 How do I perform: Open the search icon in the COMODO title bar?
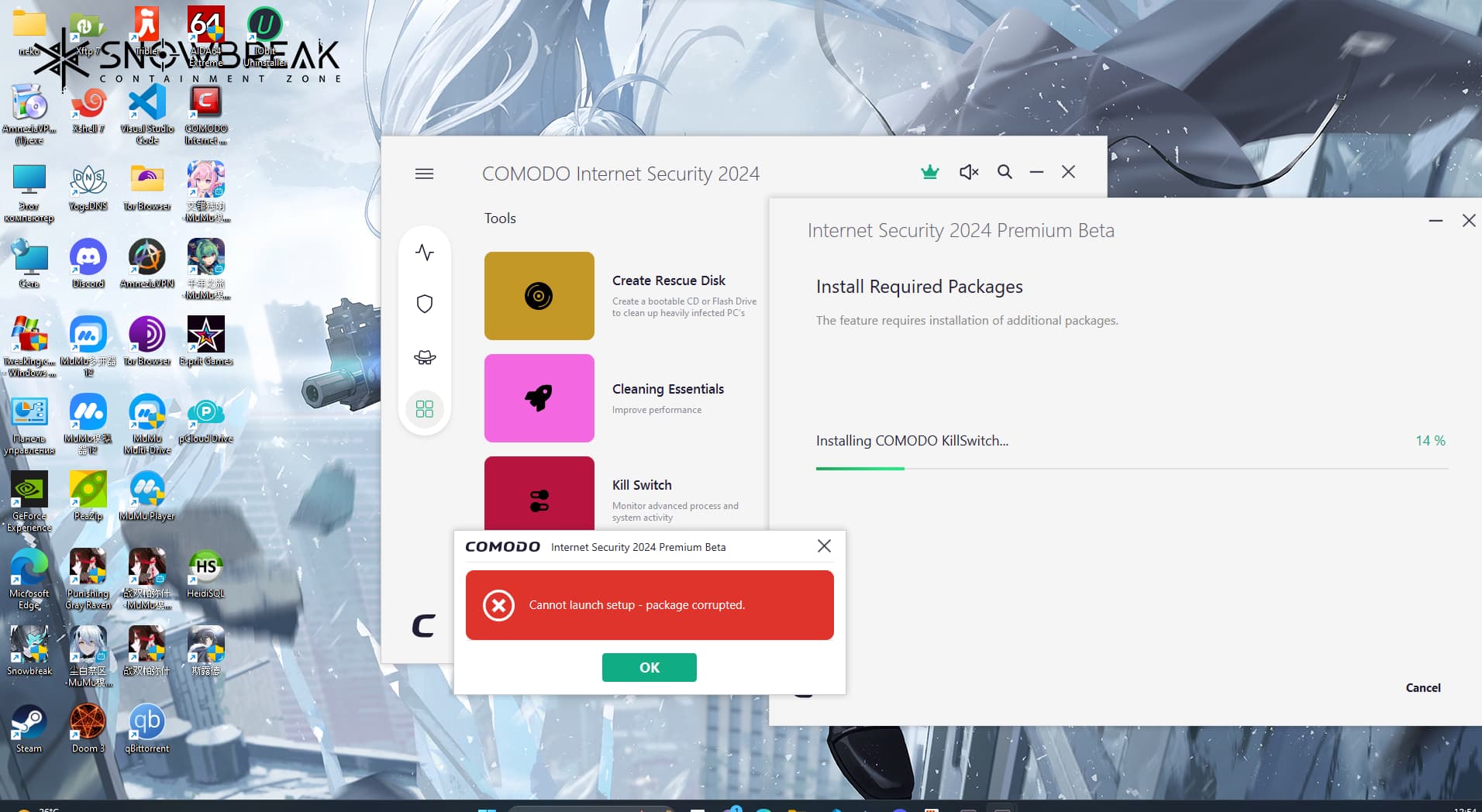(1005, 171)
